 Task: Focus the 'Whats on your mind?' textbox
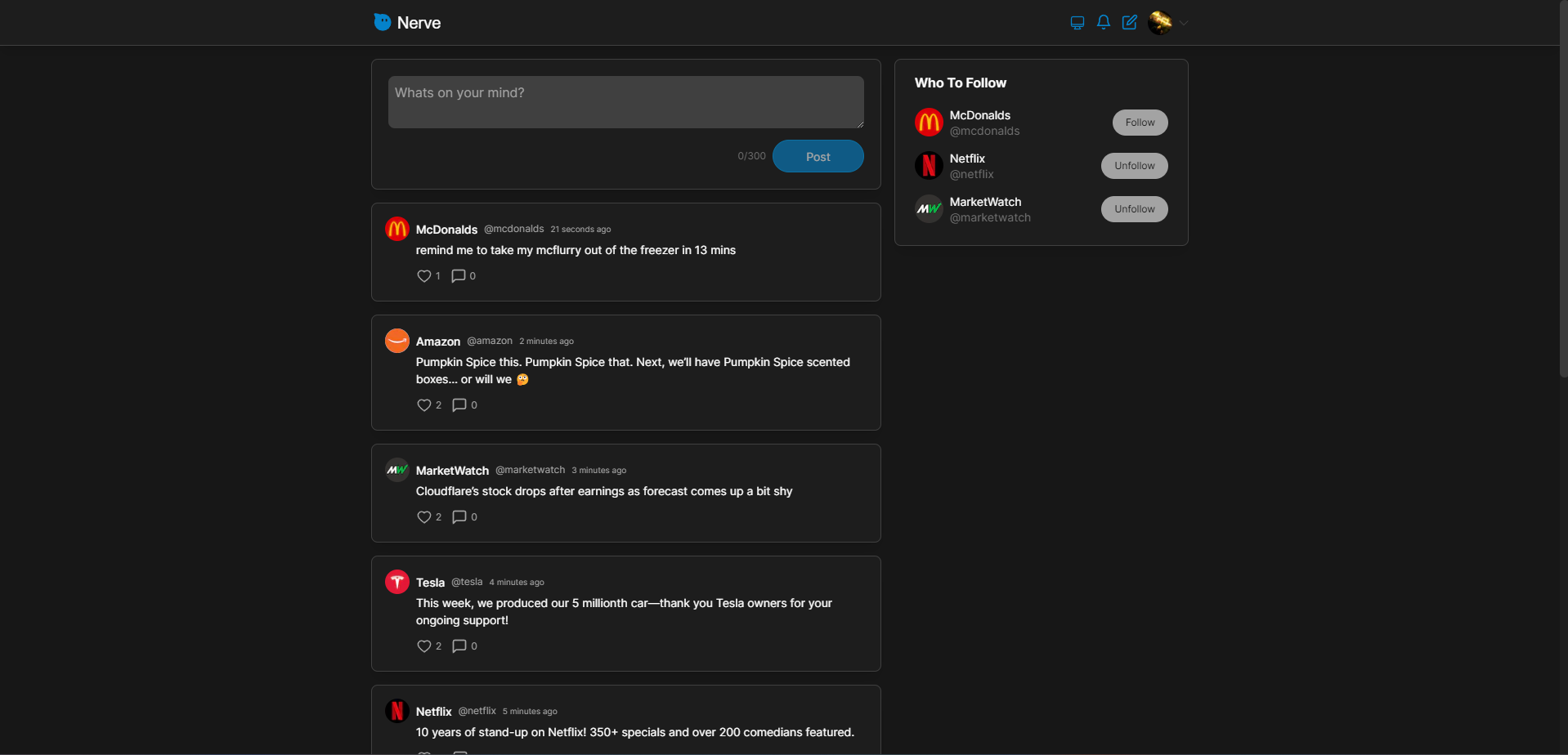(x=626, y=102)
